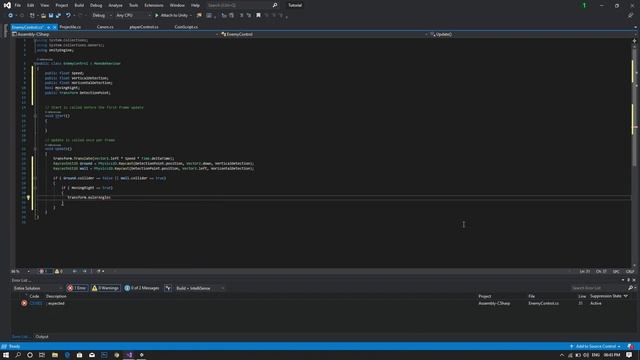Click the split-editor handle above scrollbar
The width and height of the screenshot is (640, 360).
634,40
